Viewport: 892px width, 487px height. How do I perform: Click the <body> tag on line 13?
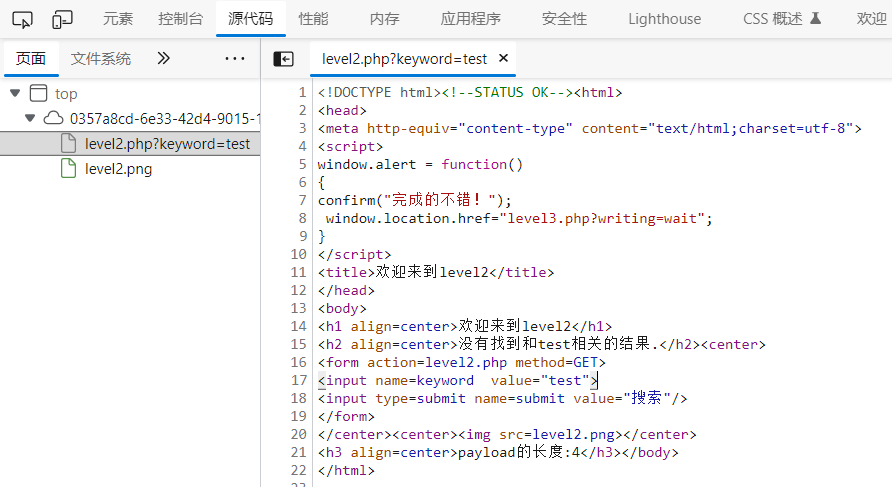pyautogui.click(x=342, y=308)
